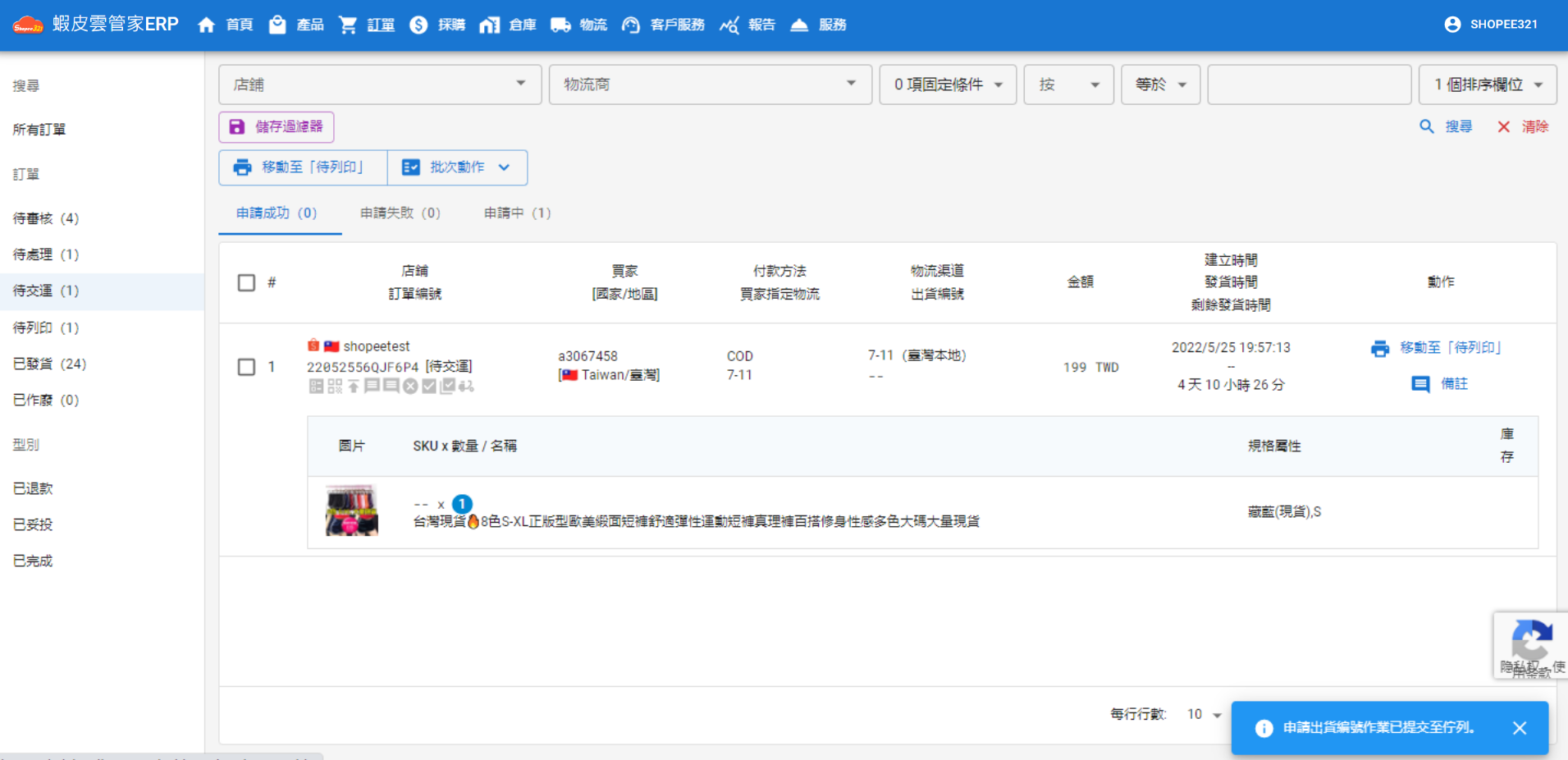Expand the 物流商 logistics provider dropdown
This screenshot has width=1568, height=760.
pos(711,85)
